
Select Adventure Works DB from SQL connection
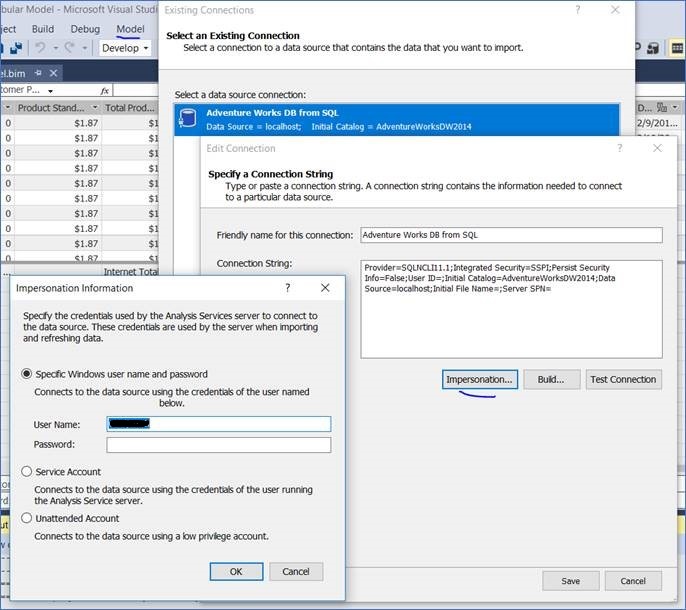[397, 119]
